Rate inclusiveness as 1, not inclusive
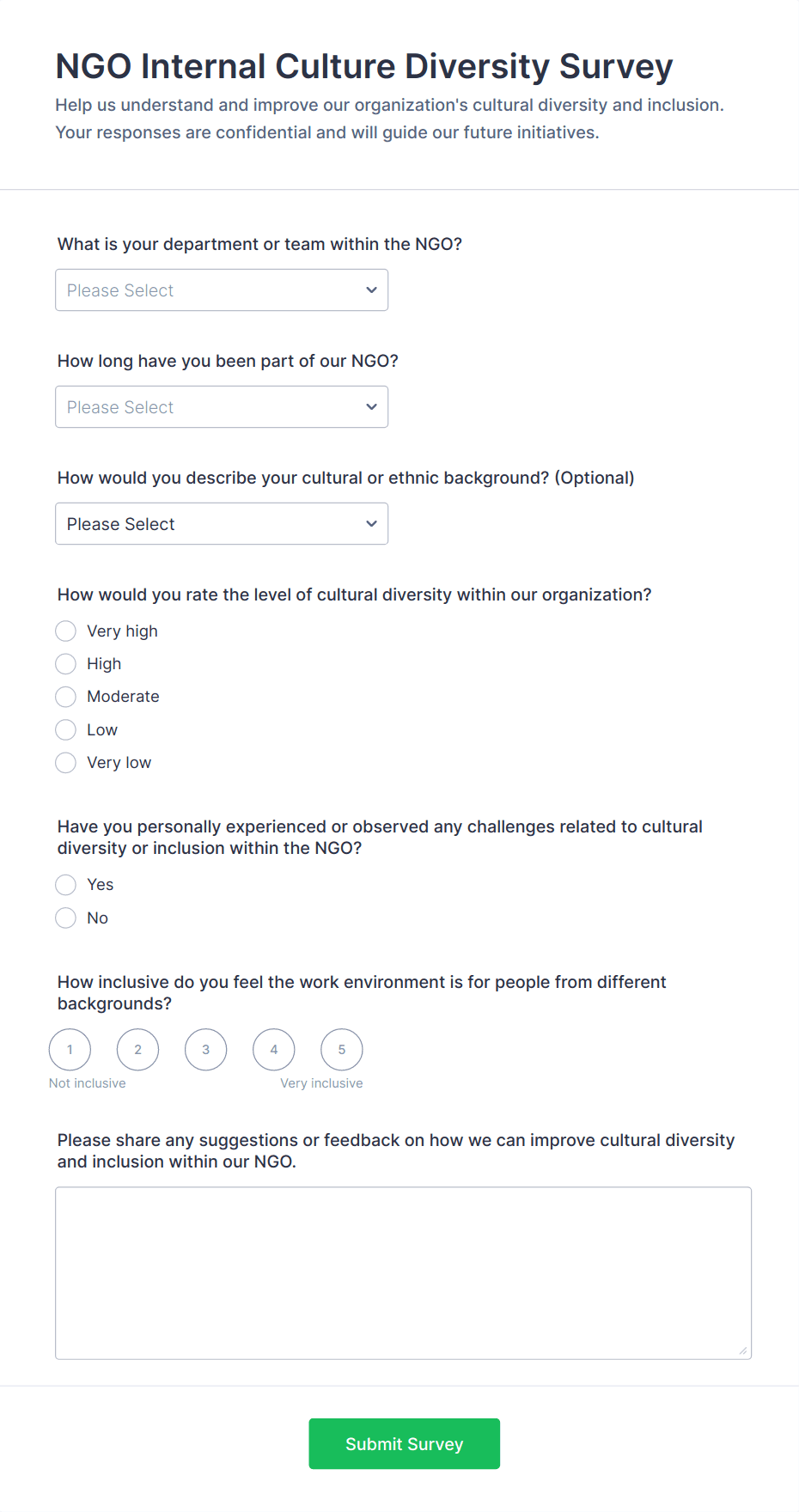 70,1050
